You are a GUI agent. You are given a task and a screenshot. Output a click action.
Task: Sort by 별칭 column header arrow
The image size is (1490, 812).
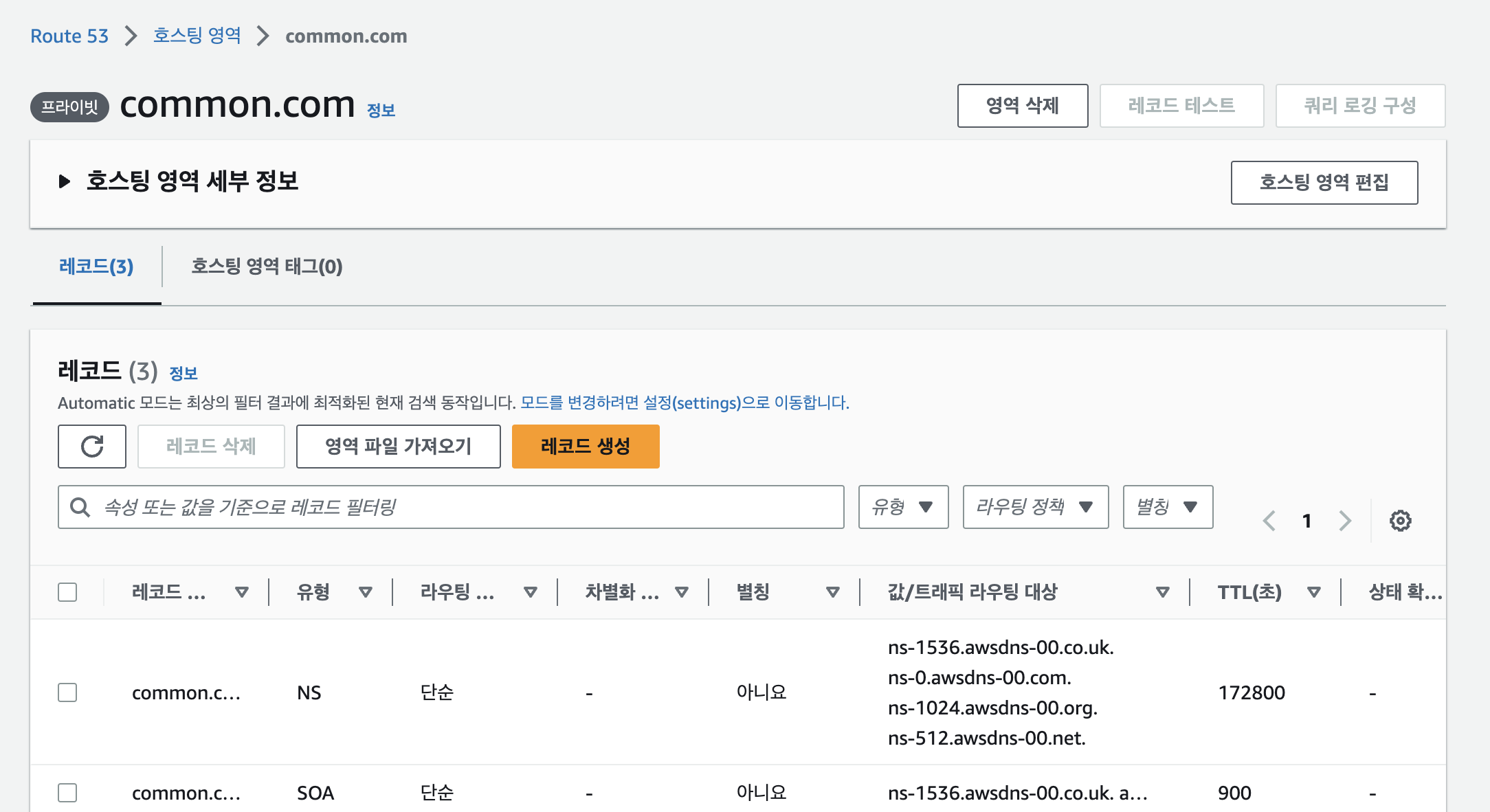[832, 592]
